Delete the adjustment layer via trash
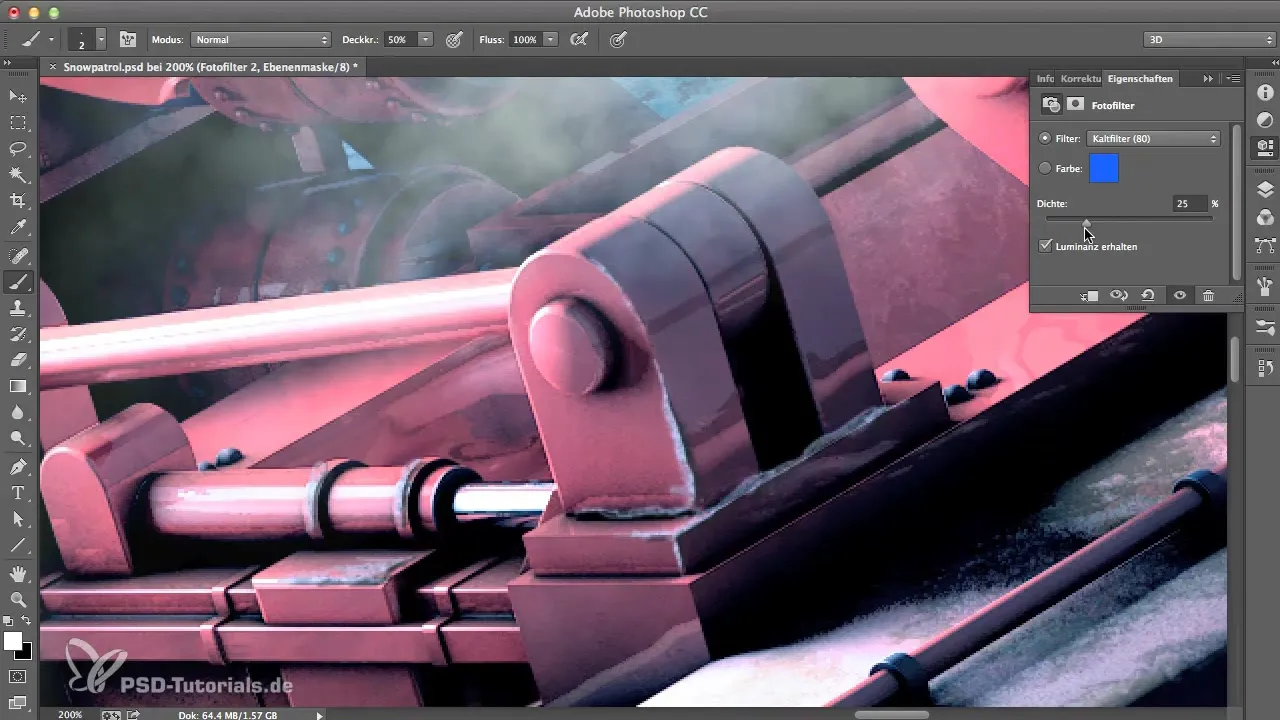This screenshot has width=1280, height=720. tap(1208, 296)
